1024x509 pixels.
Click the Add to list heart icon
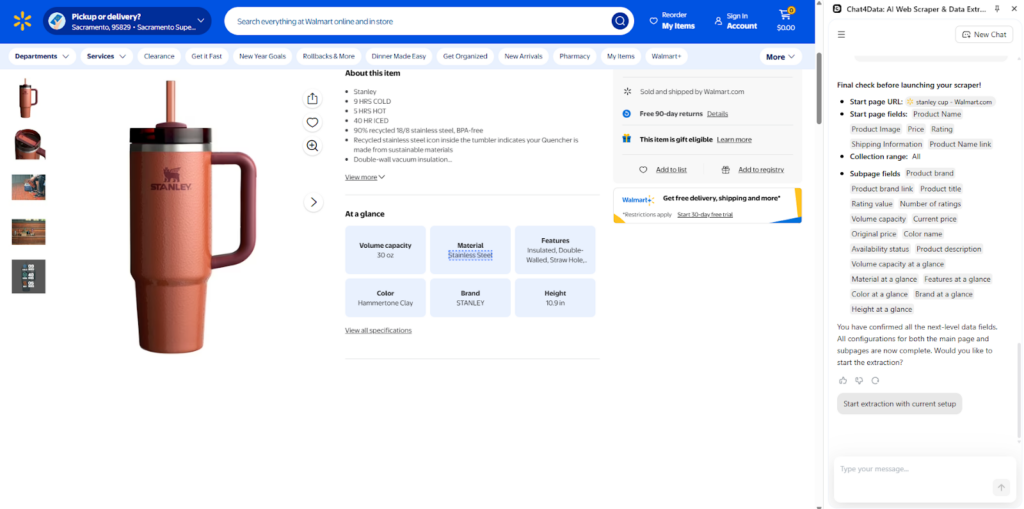pos(643,170)
